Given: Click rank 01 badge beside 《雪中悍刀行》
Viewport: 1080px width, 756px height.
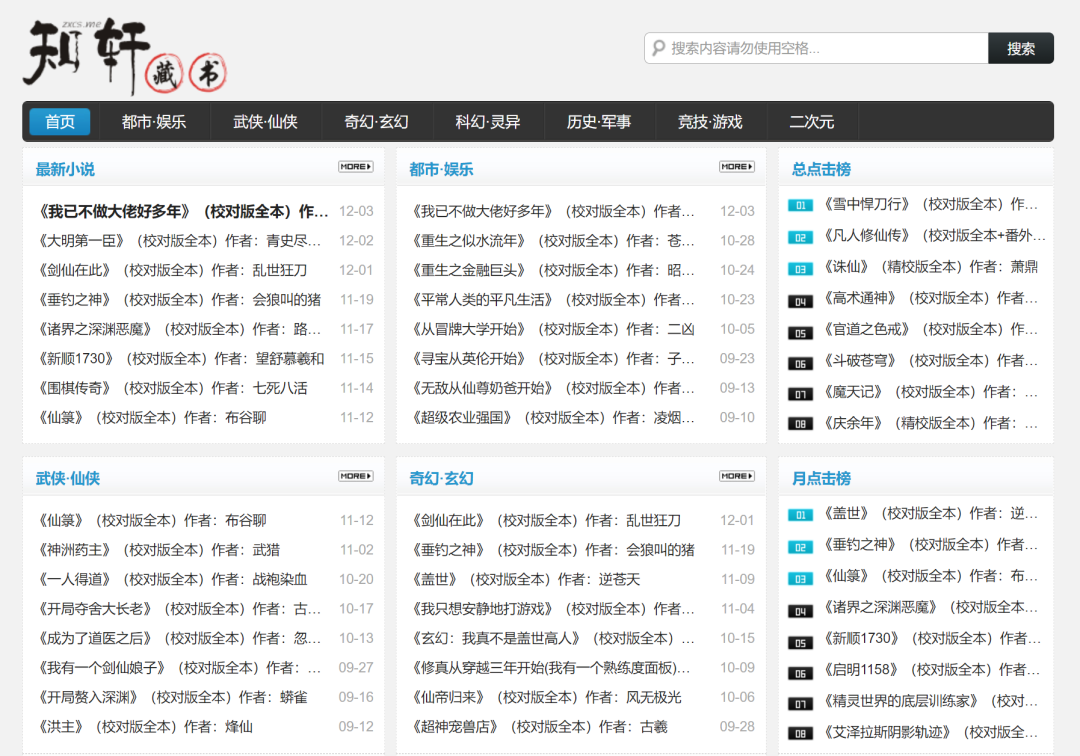Looking at the screenshot, I should [800, 205].
